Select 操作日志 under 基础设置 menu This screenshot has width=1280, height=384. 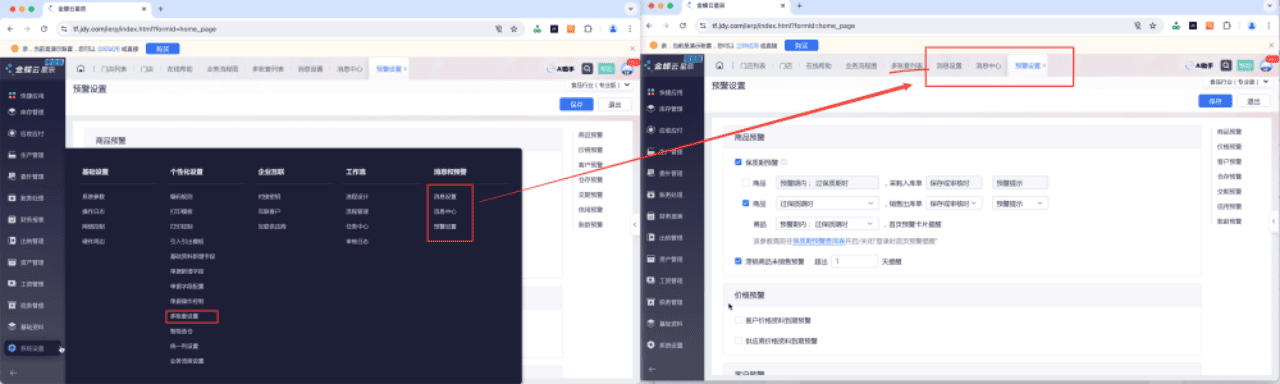pos(93,212)
